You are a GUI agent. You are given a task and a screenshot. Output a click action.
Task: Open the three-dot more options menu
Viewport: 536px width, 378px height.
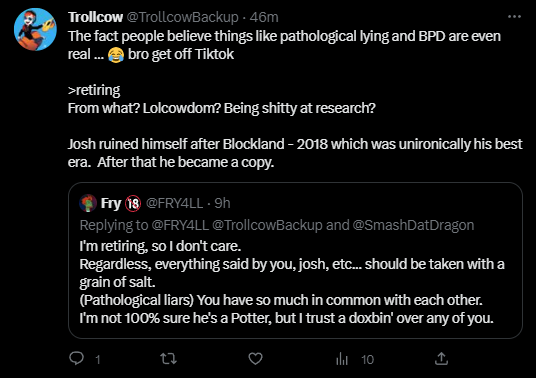coord(514,16)
